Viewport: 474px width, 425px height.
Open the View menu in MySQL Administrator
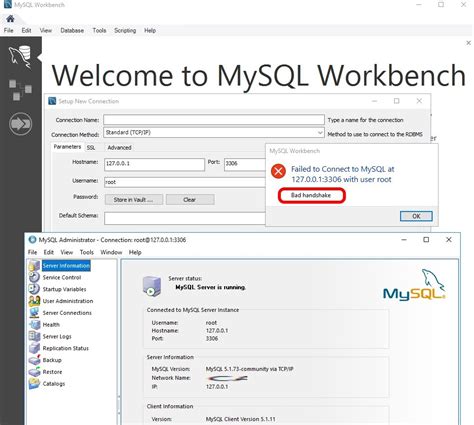[67, 252]
